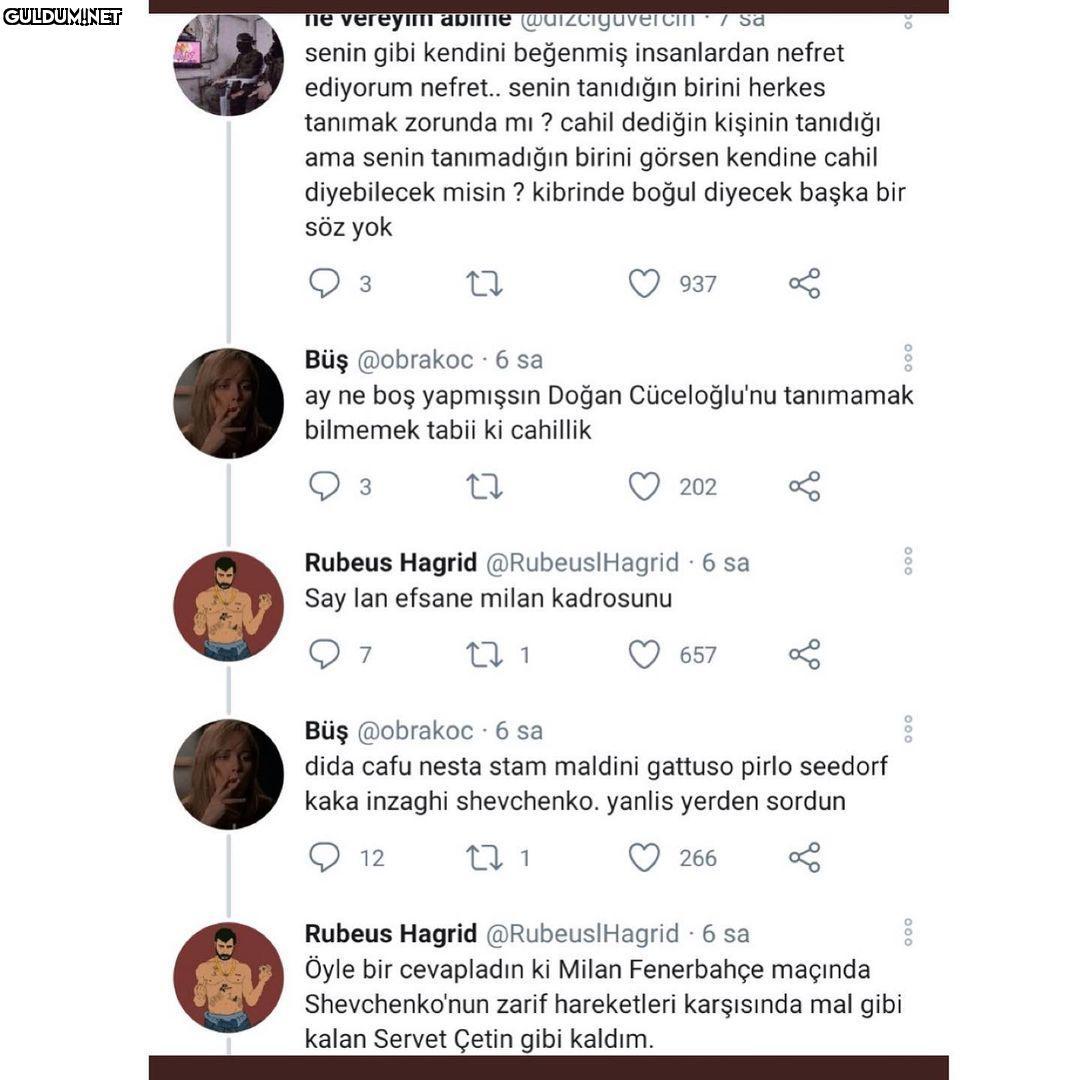Screen dimensions: 1080x1080
Task: Reply to Büş's Doğan Cüceloğlu tweet
Action: coord(324,486)
